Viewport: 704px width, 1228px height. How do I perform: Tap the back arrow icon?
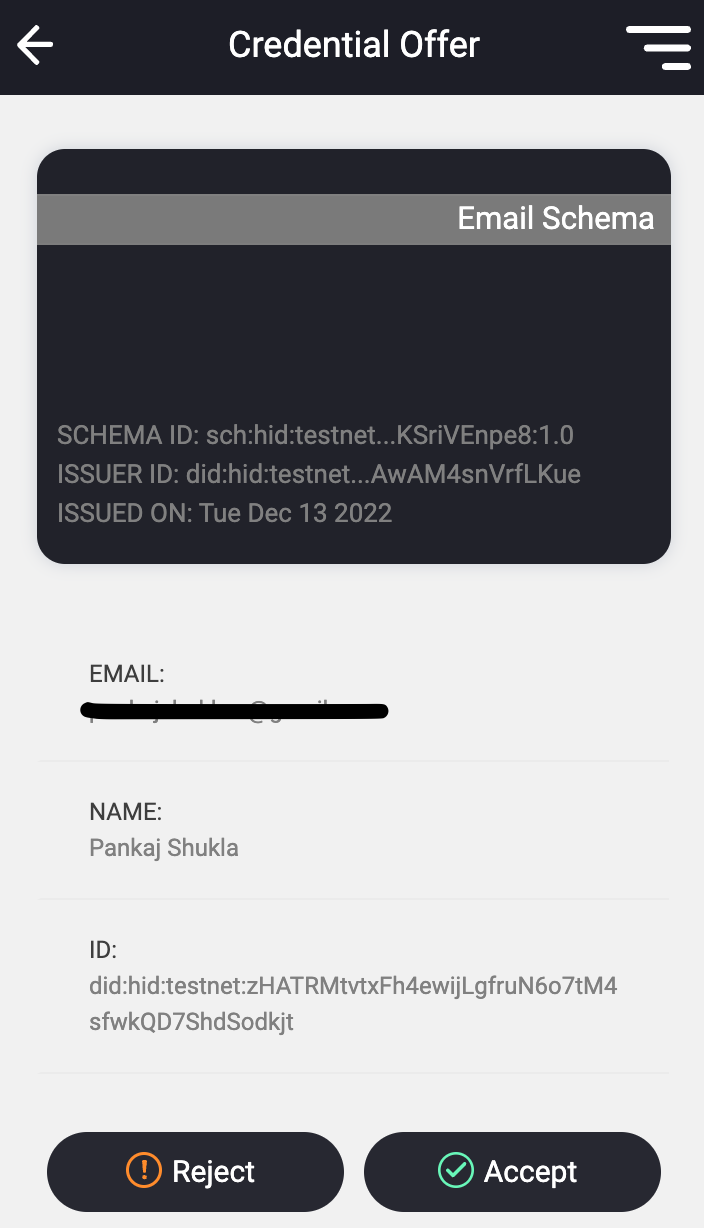(35, 46)
